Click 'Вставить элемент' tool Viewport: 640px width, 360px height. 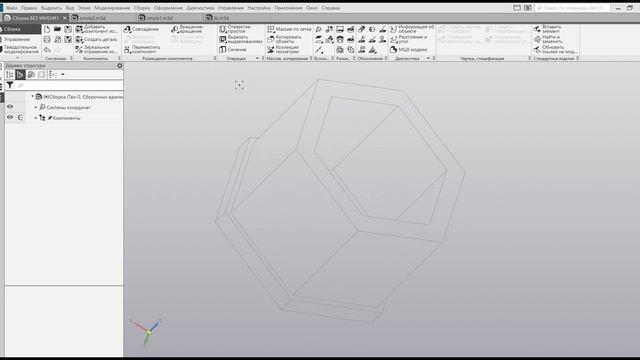click(548, 29)
